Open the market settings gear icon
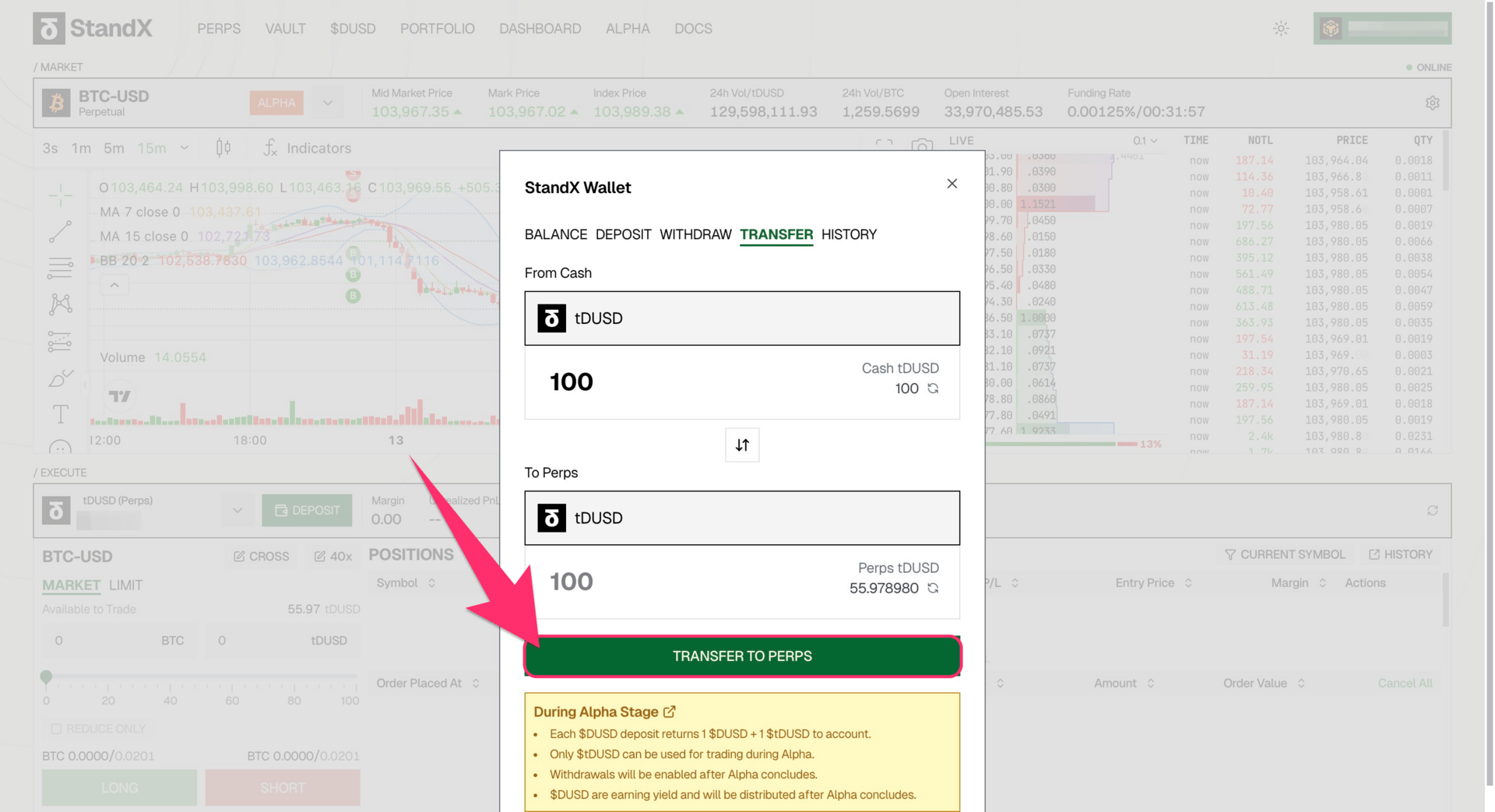Screen dimensions: 1495x812 (x=1432, y=103)
